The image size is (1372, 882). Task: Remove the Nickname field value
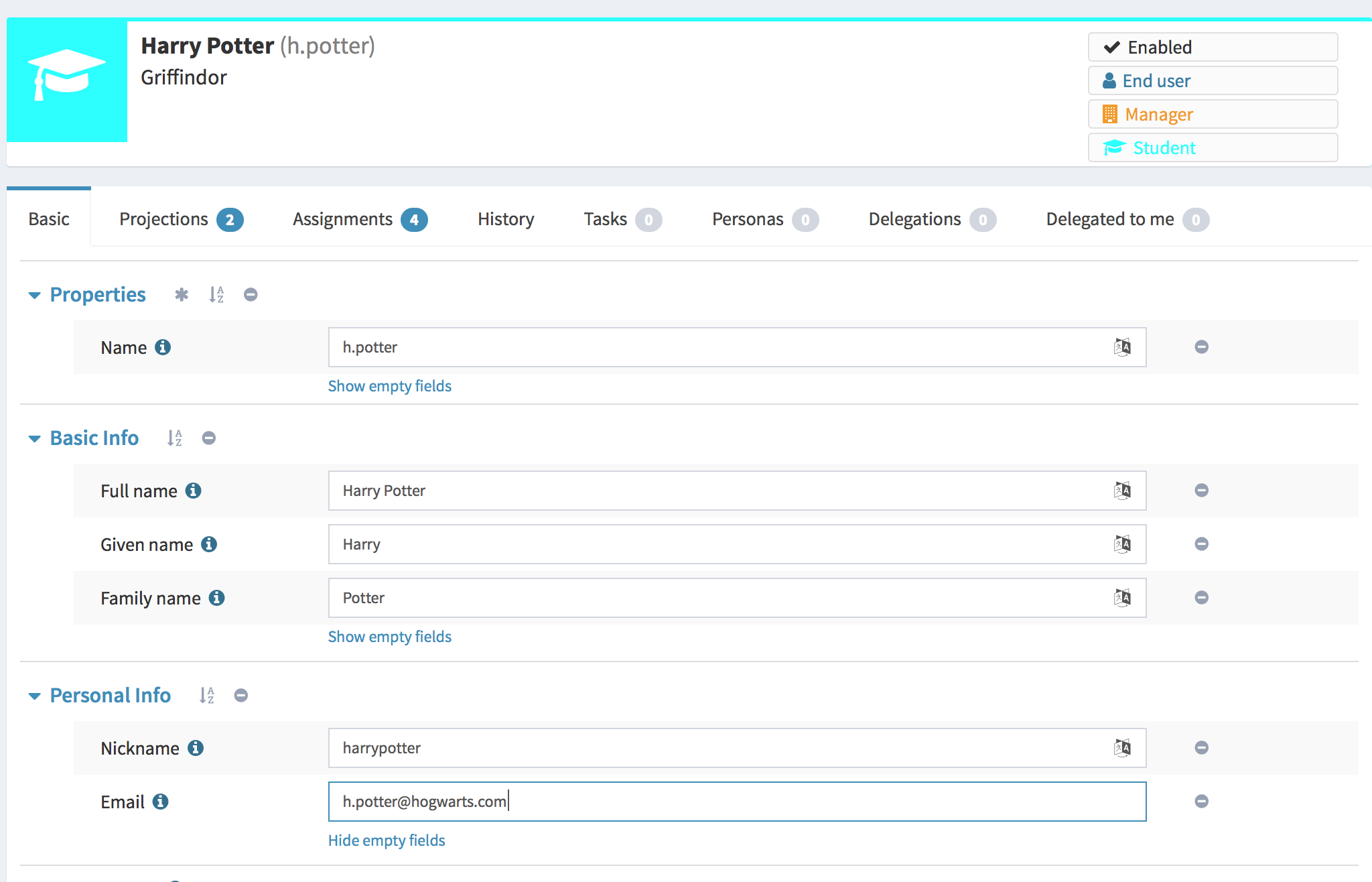(1201, 748)
